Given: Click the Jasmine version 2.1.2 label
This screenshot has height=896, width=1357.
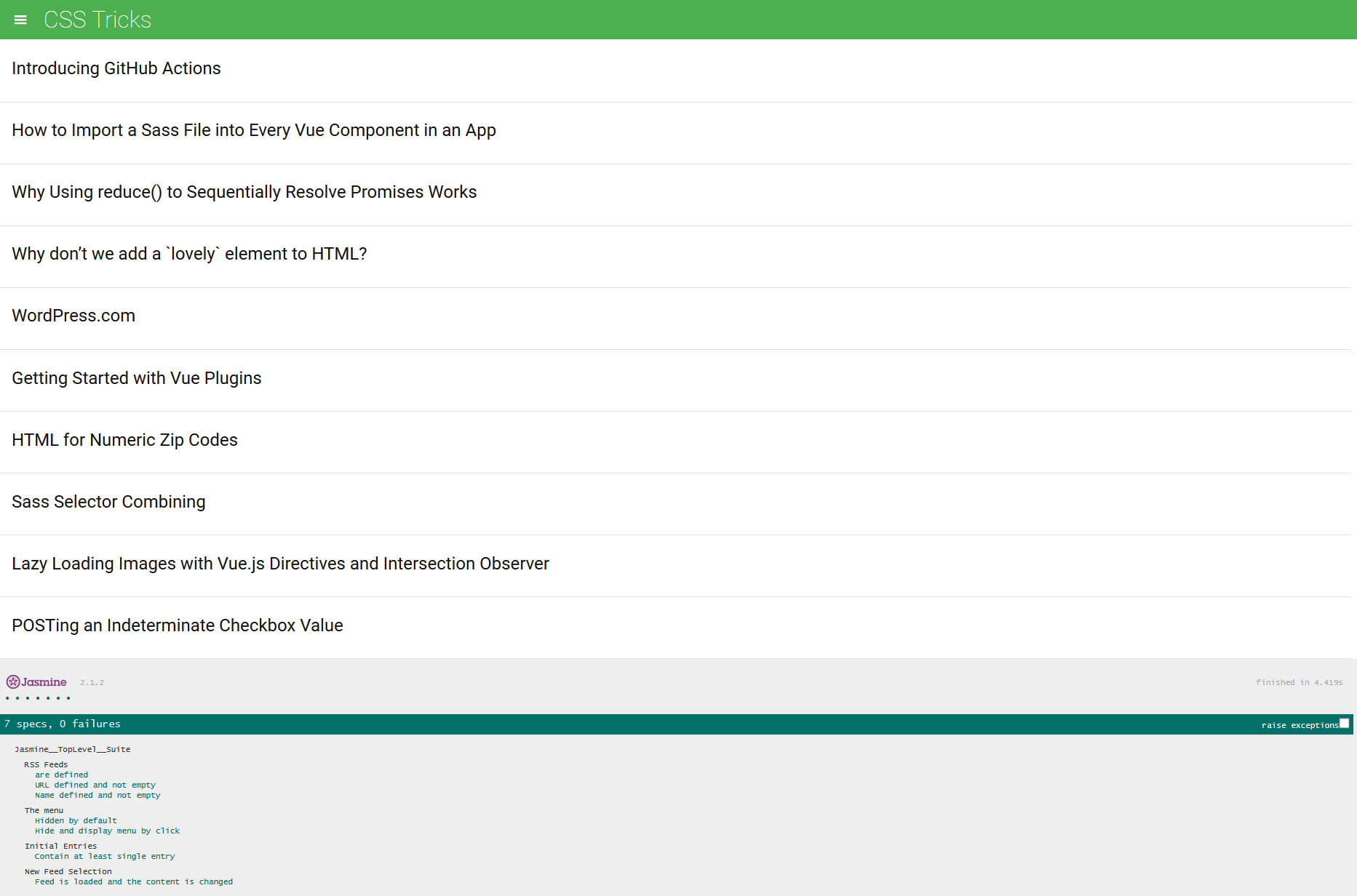Looking at the screenshot, I should [x=92, y=682].
